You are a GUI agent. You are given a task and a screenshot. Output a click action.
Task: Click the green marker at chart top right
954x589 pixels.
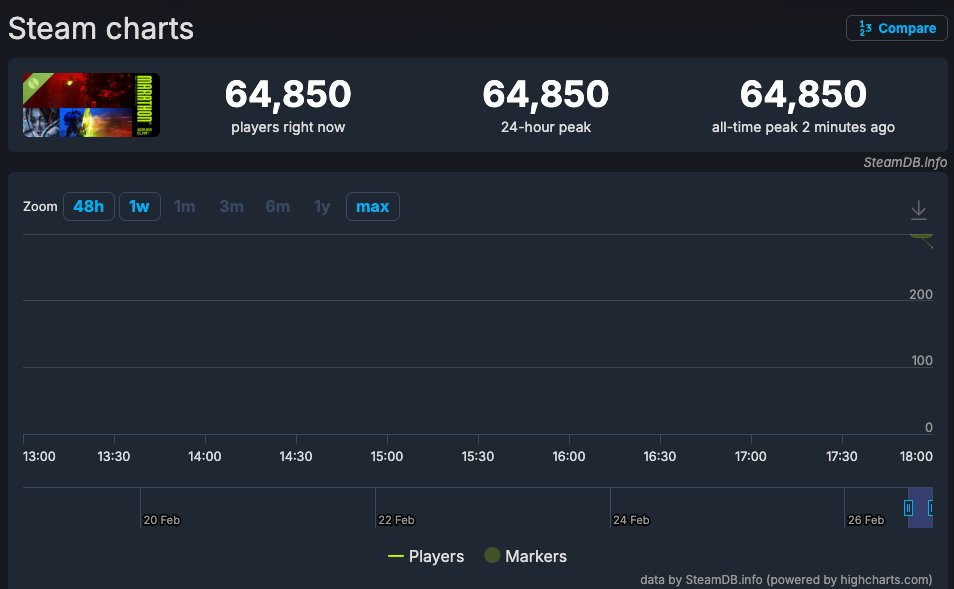point(922,236)
